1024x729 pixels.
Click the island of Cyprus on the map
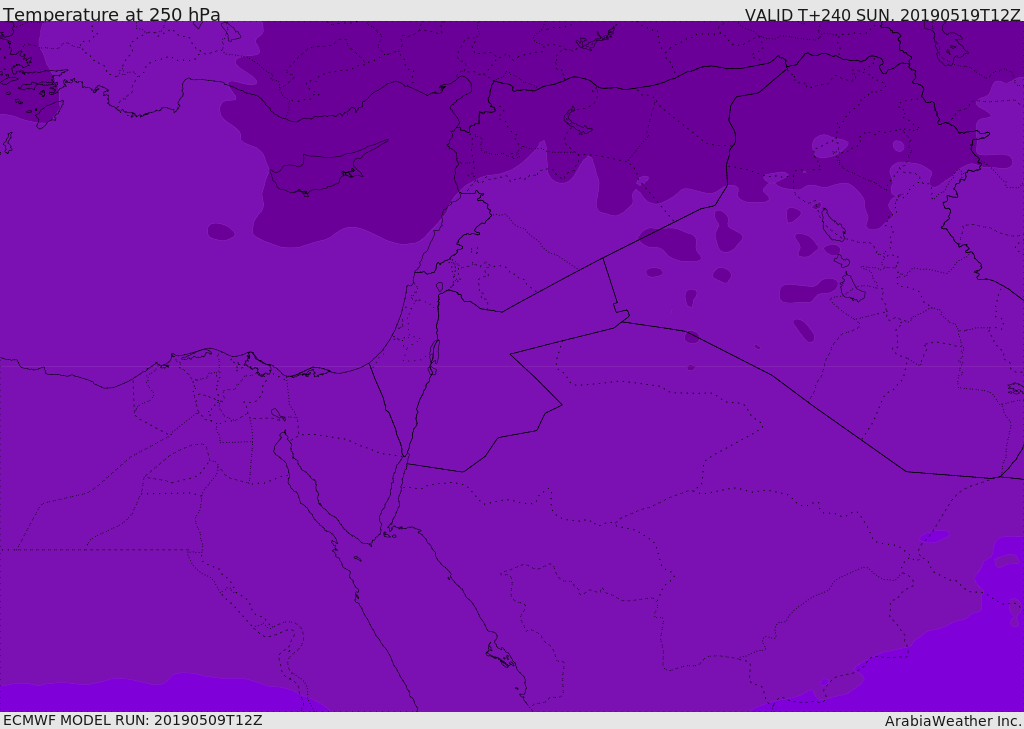[x=320, y=171]
